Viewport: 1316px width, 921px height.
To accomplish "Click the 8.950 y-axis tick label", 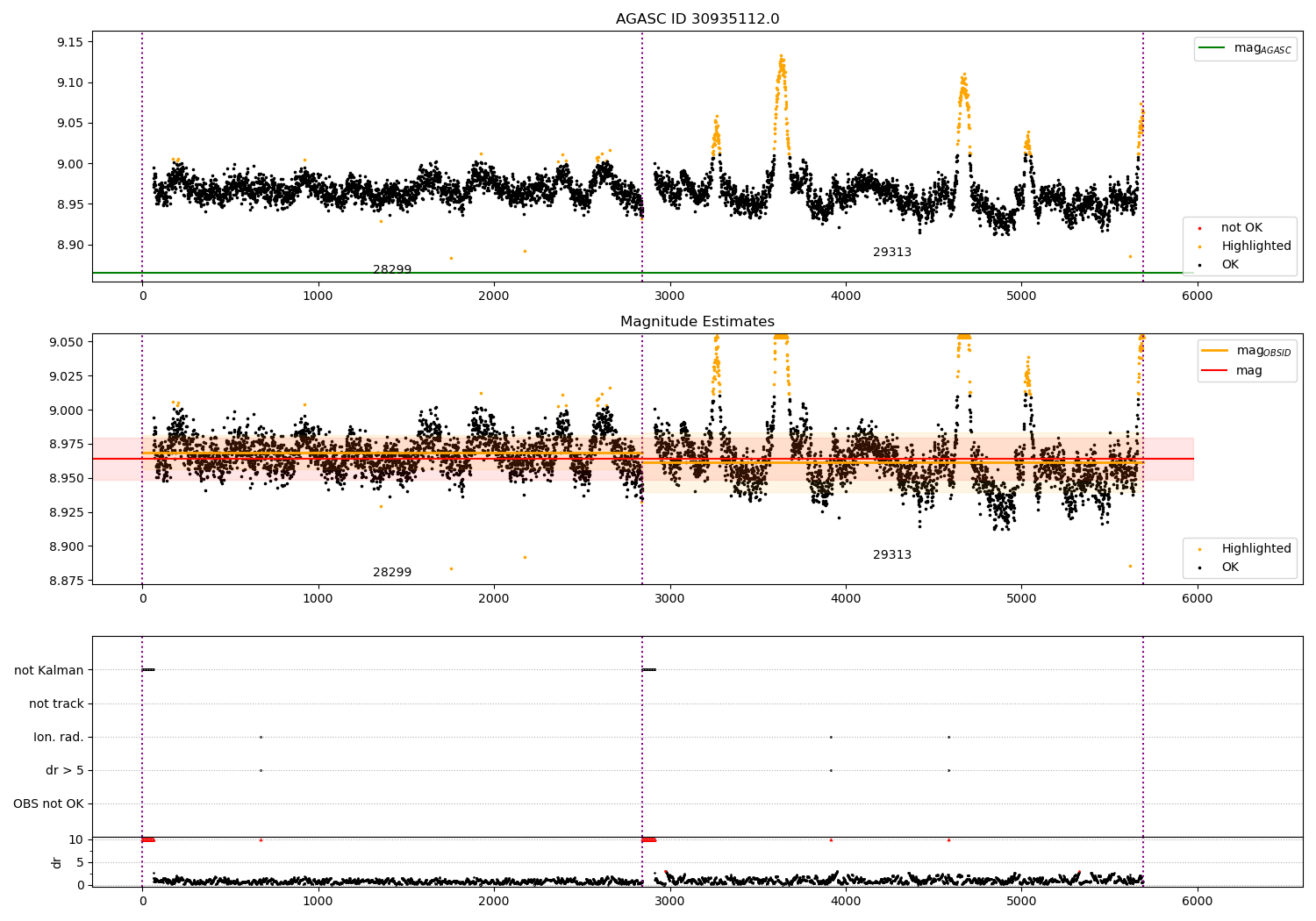I will pos(66,478).
